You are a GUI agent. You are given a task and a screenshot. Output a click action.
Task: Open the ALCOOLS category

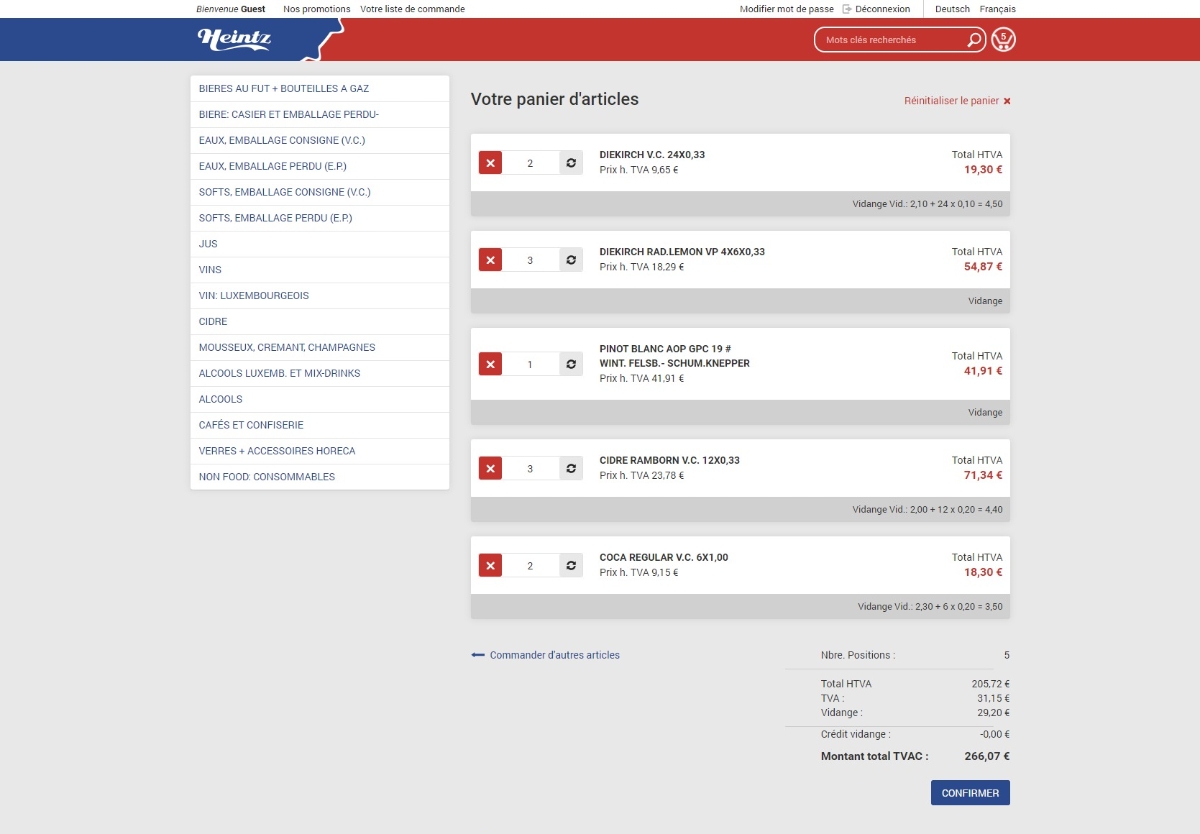point(320,399)
